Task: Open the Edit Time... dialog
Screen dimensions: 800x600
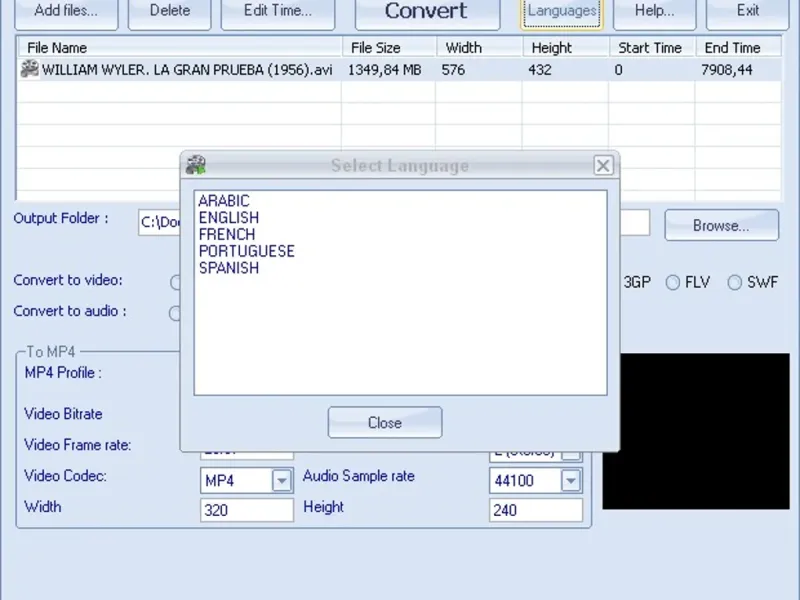Action: [278, 12]
